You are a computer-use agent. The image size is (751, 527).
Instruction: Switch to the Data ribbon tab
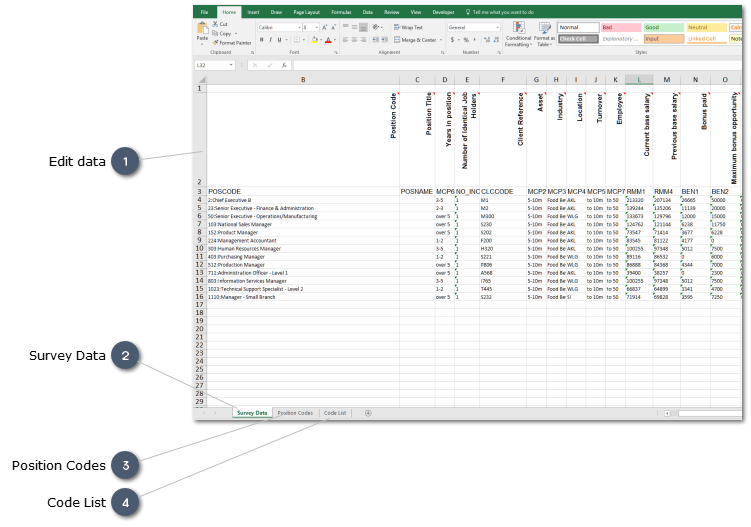point(367,12)
